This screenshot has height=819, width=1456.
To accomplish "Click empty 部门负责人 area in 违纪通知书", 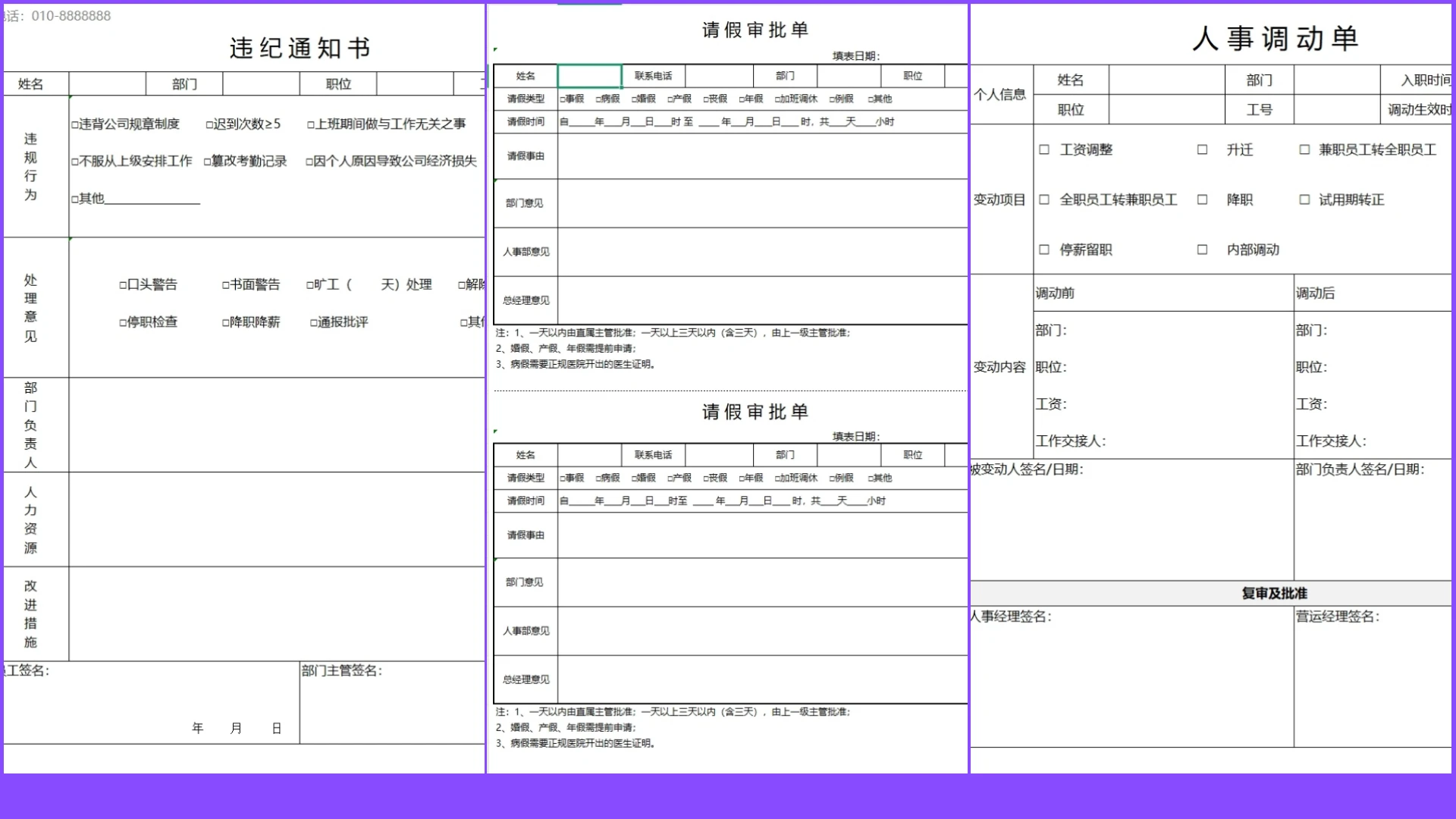I will 277,425.
